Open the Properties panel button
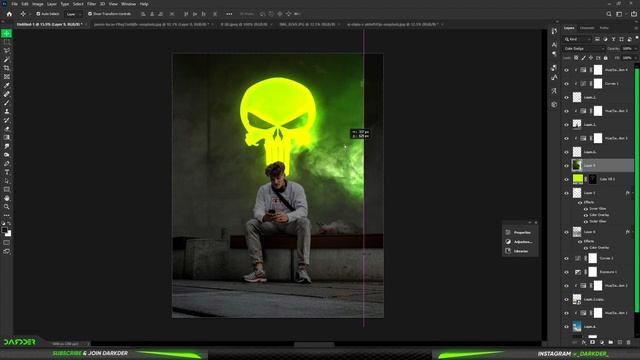 519,232
